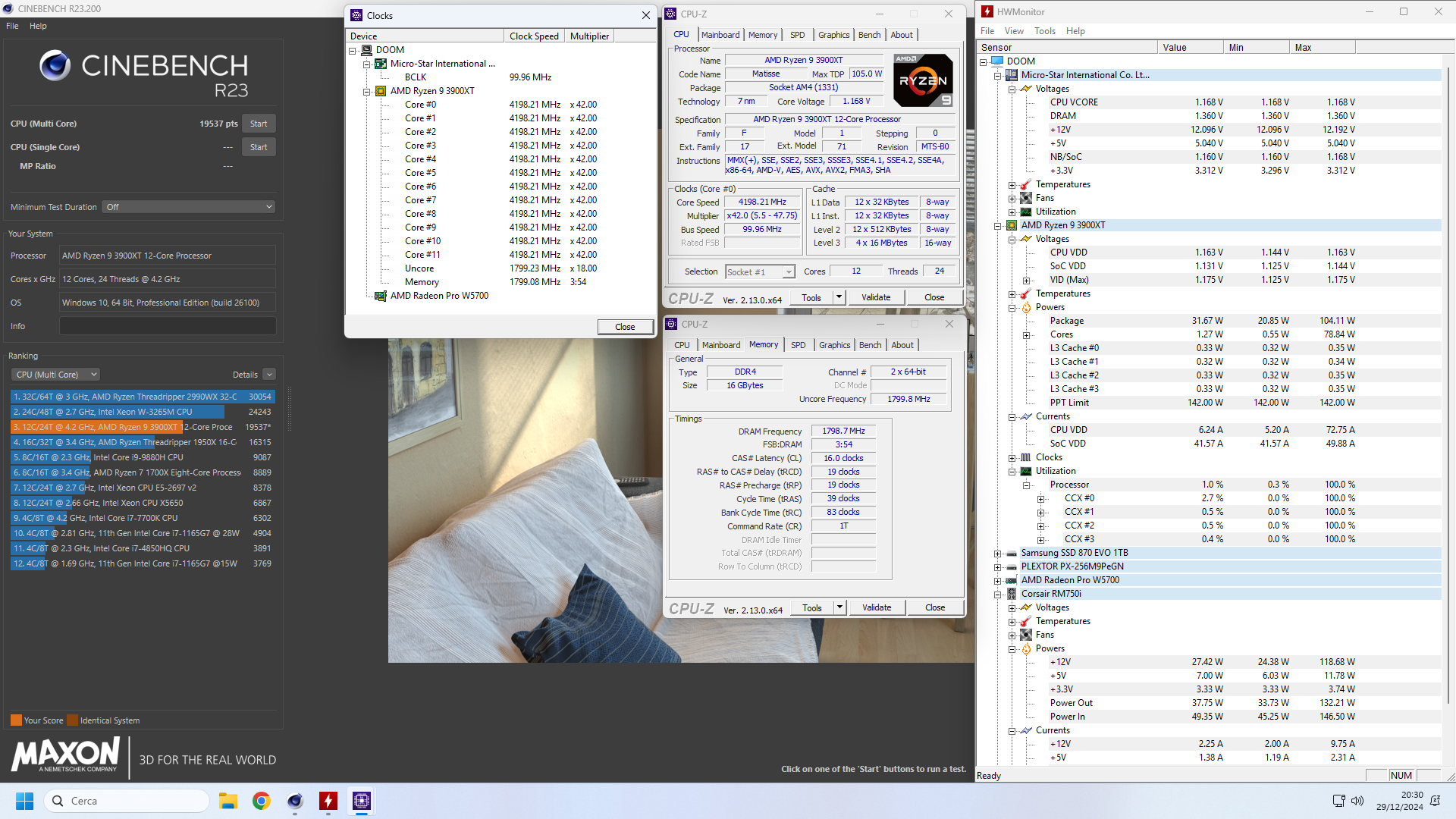This screenshot has width=1456, height=819.
Task: Switch to CPU-Z taskbar icon
Action: (x=362, y=801)
